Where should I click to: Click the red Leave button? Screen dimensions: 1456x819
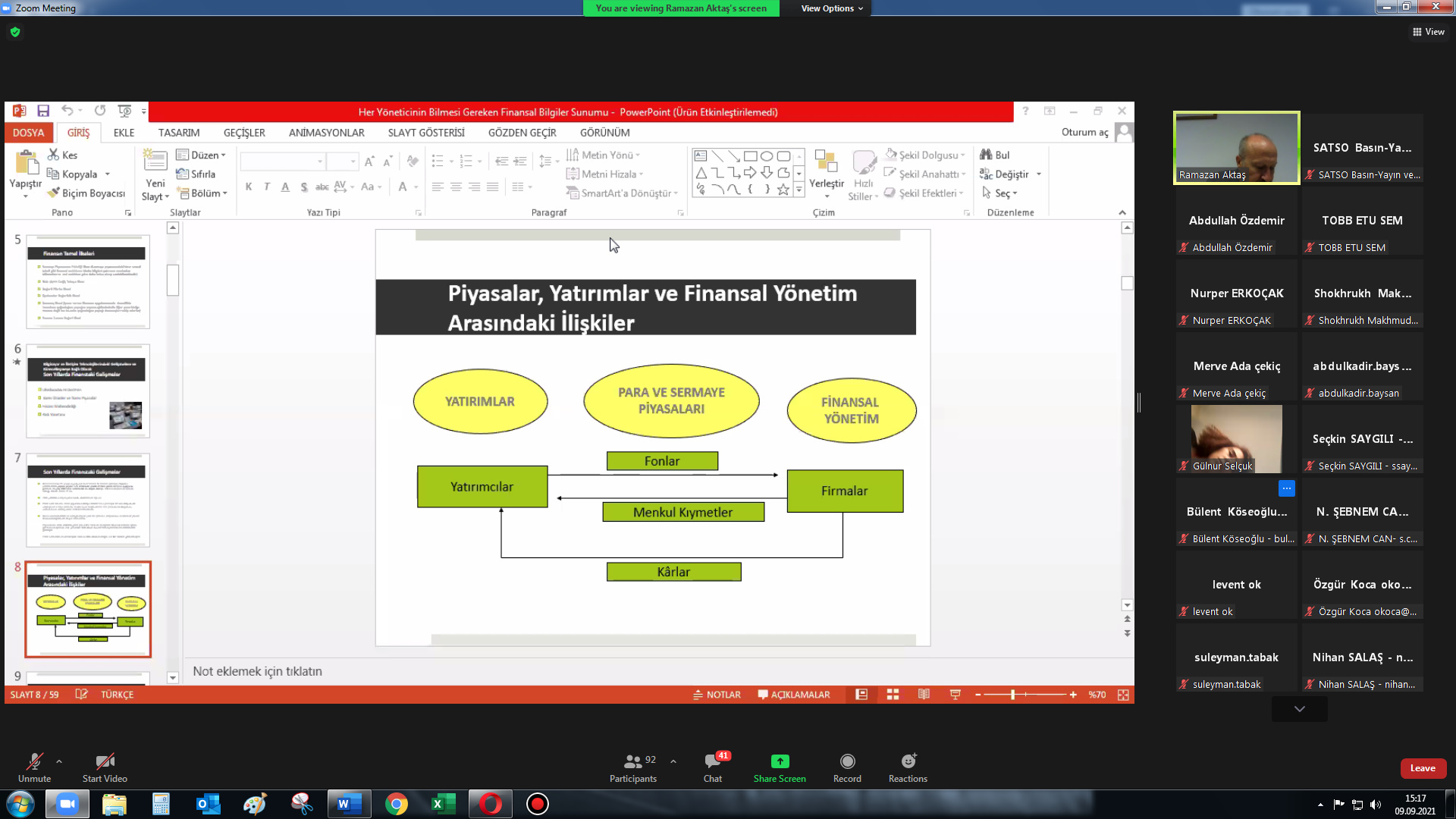(x=1422, y=768)
